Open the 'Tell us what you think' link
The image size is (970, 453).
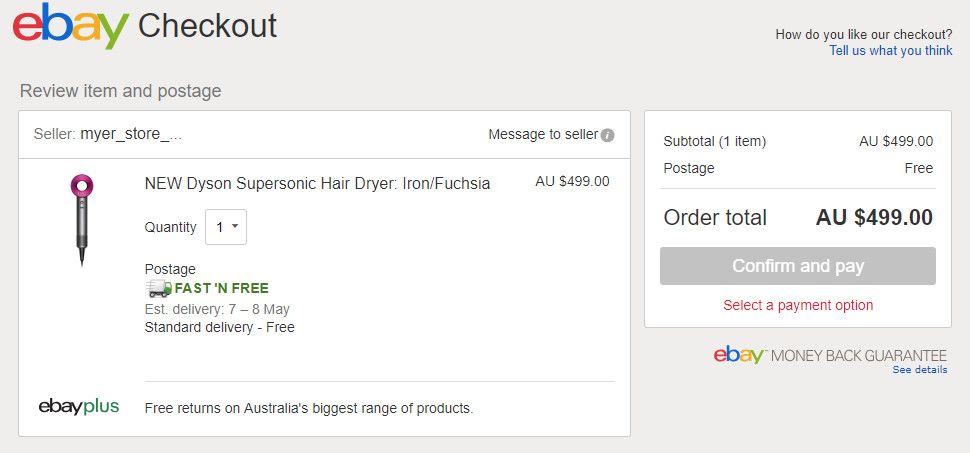(890, 50)
